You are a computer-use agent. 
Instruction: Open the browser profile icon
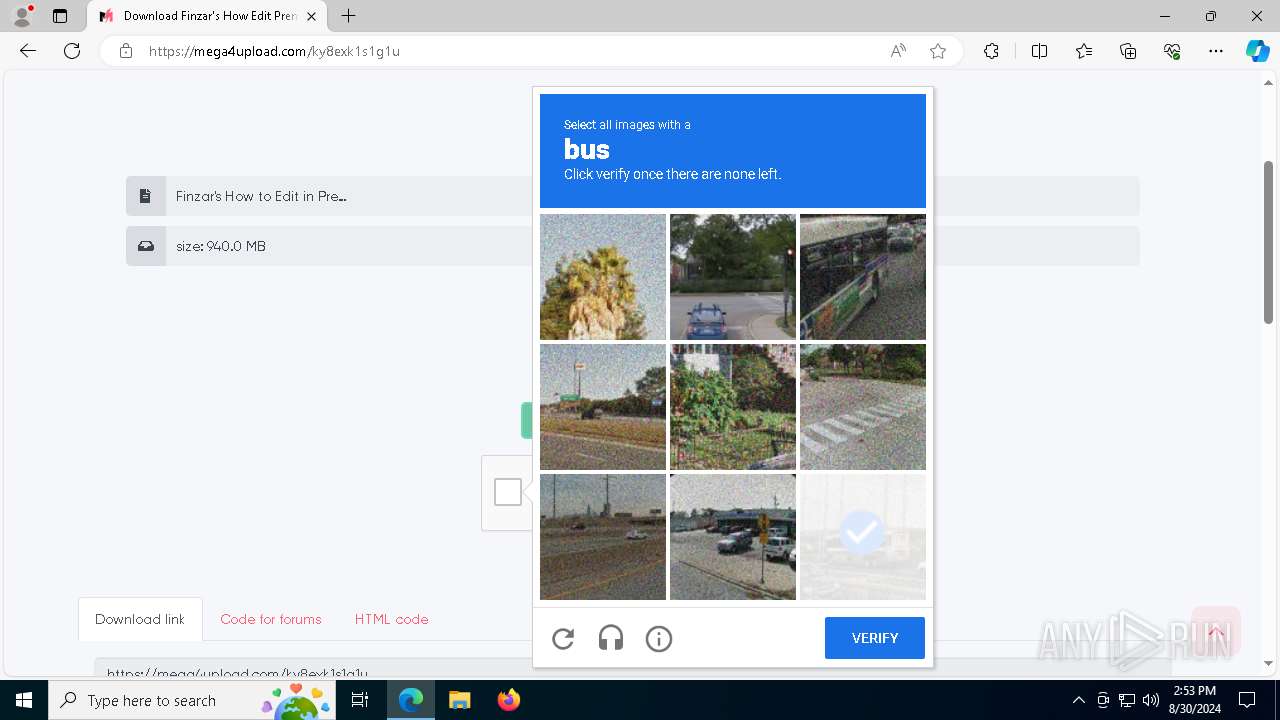click(x=22, y=16)
